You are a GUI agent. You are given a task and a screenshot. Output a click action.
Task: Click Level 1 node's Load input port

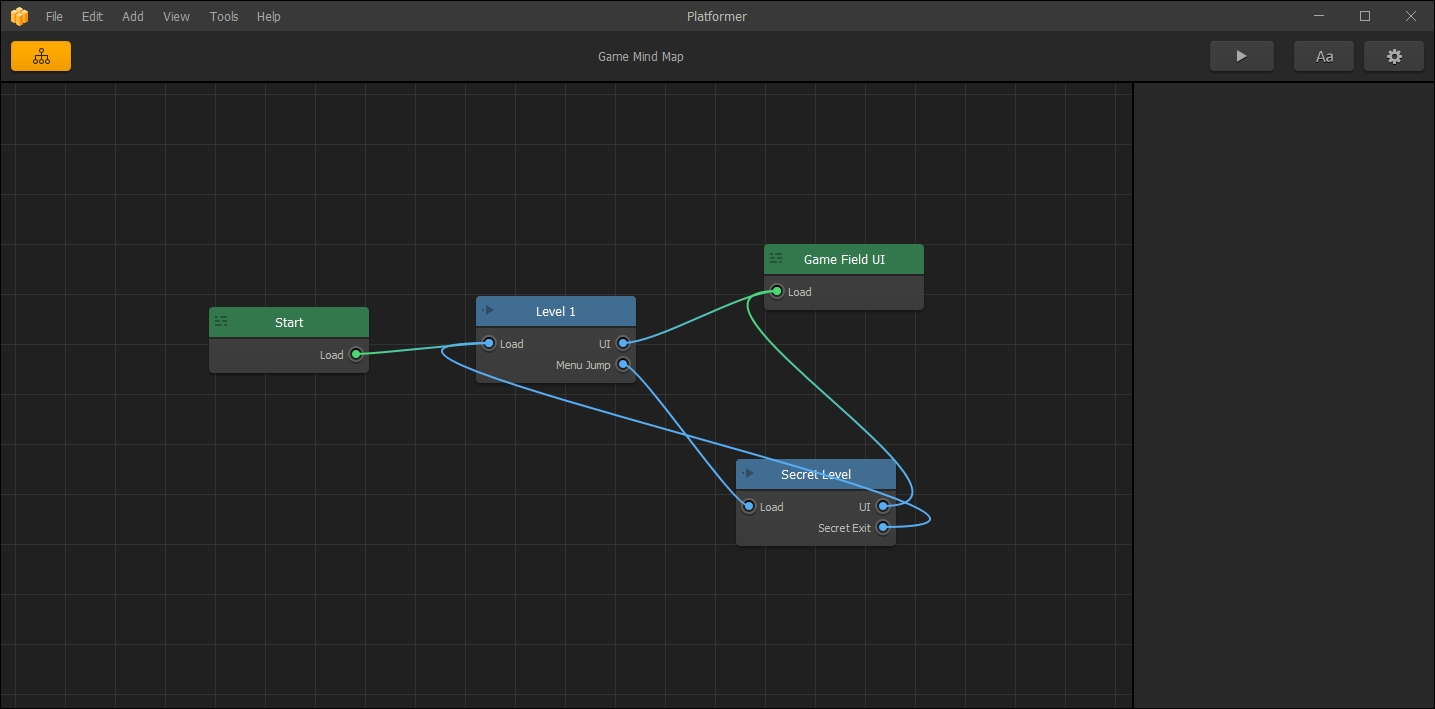(x=489, y=344)
